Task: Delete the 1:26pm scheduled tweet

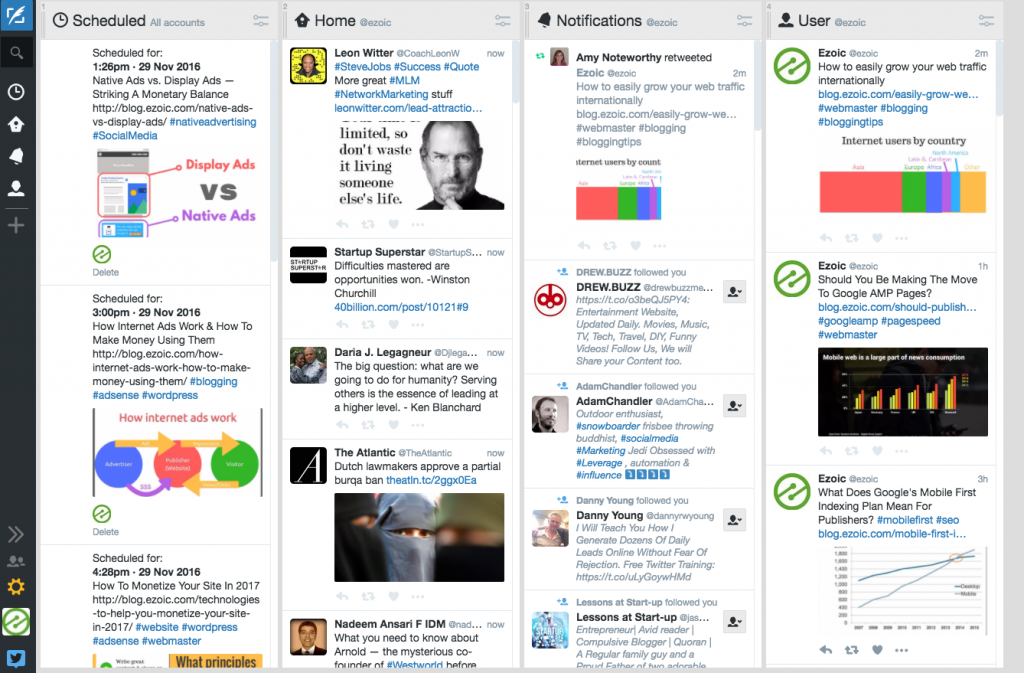Action: point(105,272)
